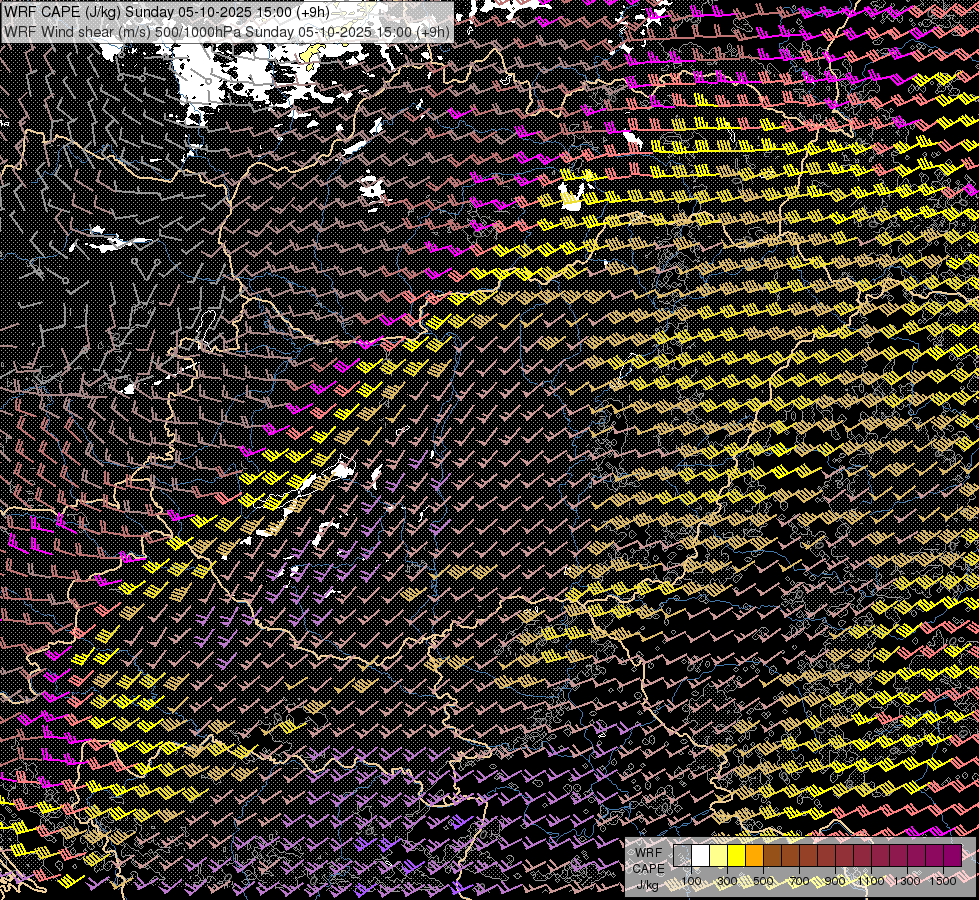Click the 900 legend tick label
979x900 pixels.
pos(835,881)
